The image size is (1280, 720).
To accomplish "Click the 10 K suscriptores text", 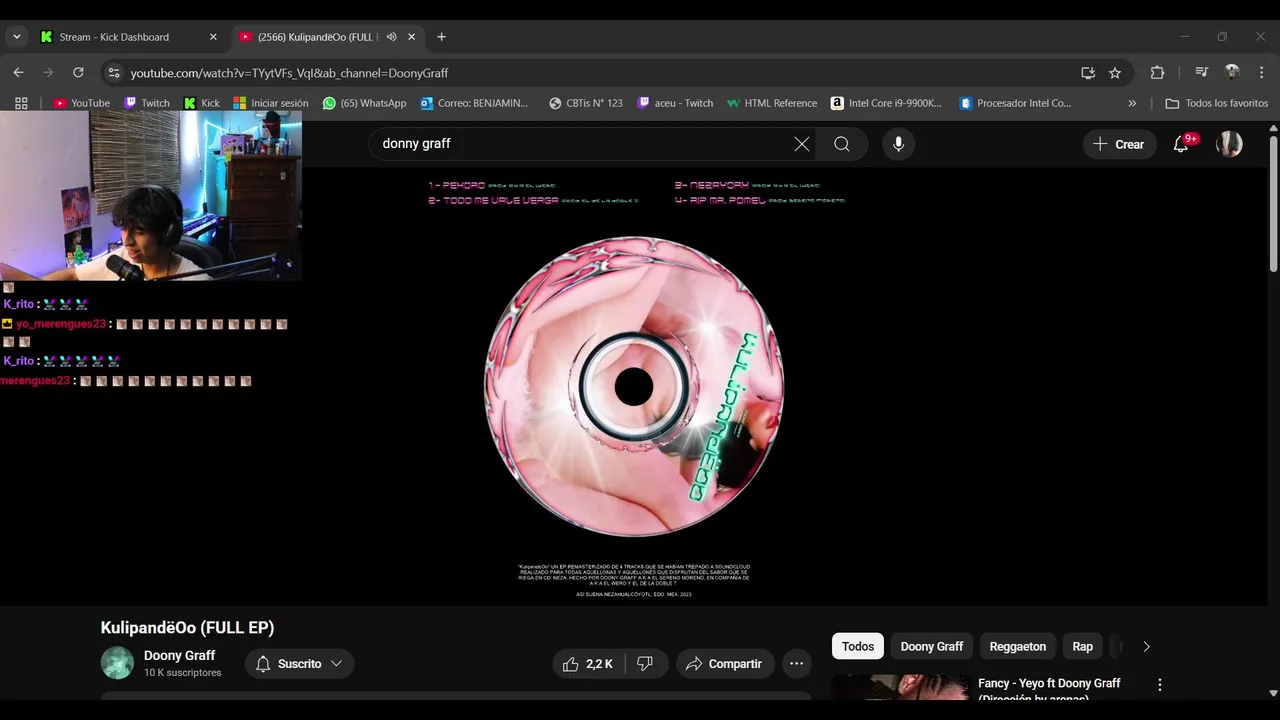I will point(183,673).
